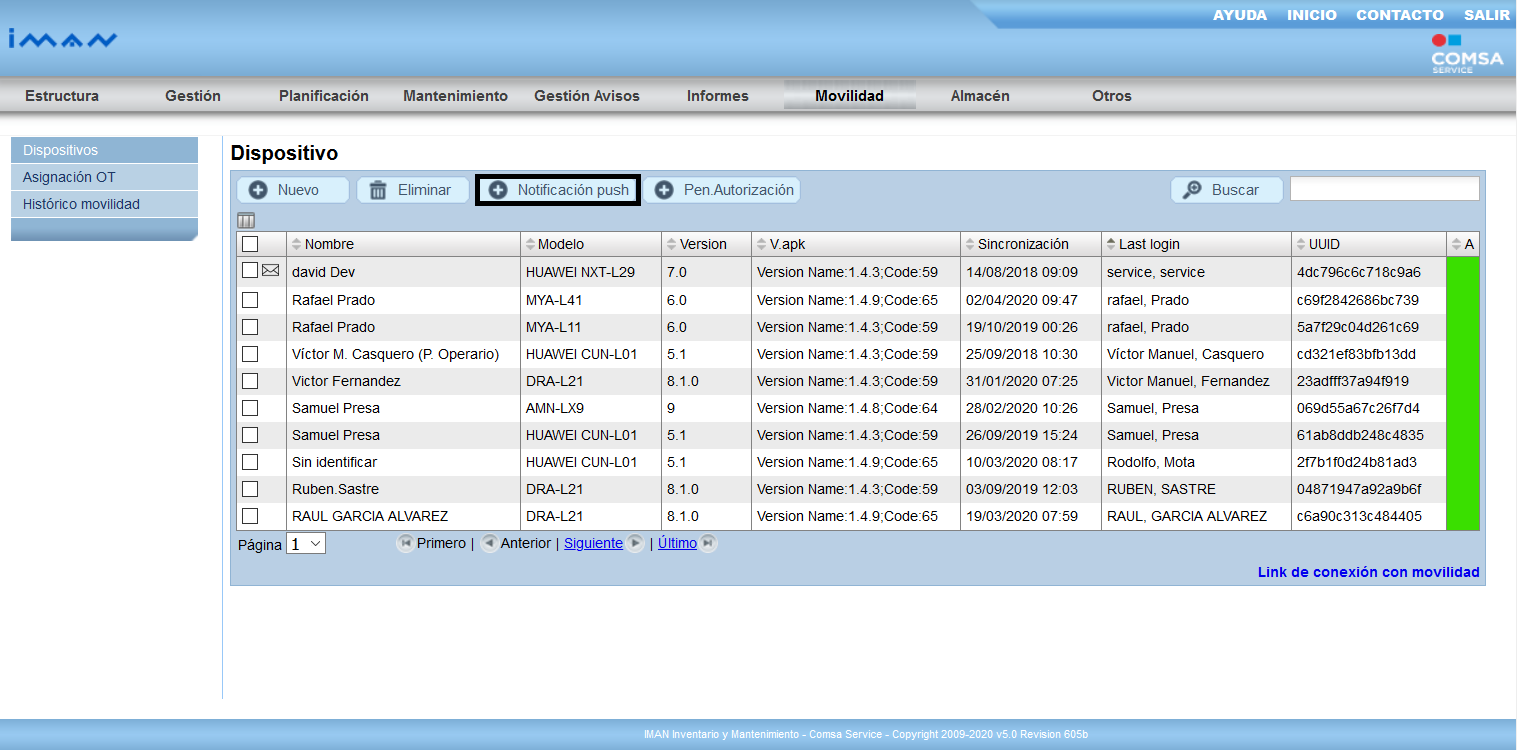The height and width of the screenshot is (750, 1517).
Task: Click the Comsa Service logo
Action: (x=1466, y=55)
